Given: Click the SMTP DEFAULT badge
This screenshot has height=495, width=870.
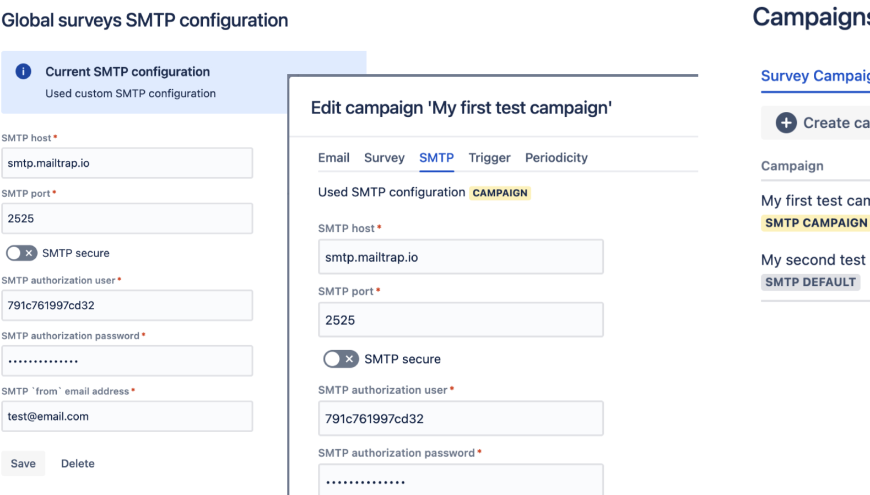Looking at the screenshot, I should click(x=810, y=282).
